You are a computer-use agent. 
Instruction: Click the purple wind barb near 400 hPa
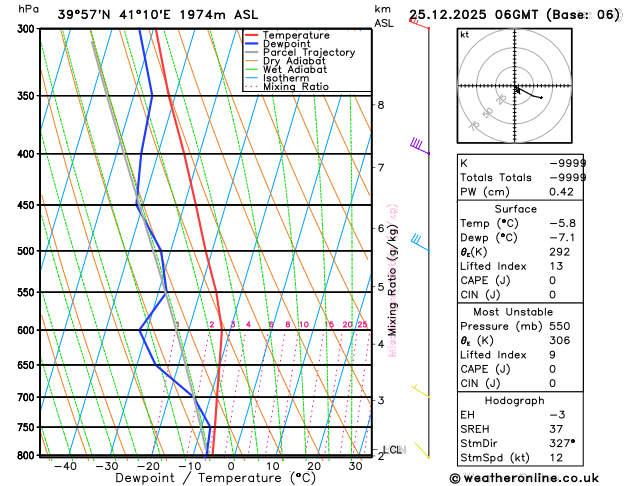[x=420, y=146]
